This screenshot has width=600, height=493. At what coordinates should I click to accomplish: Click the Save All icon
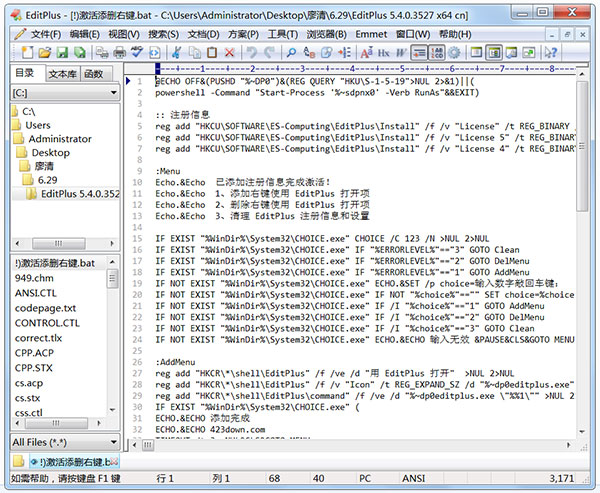[x=80, y=52]
